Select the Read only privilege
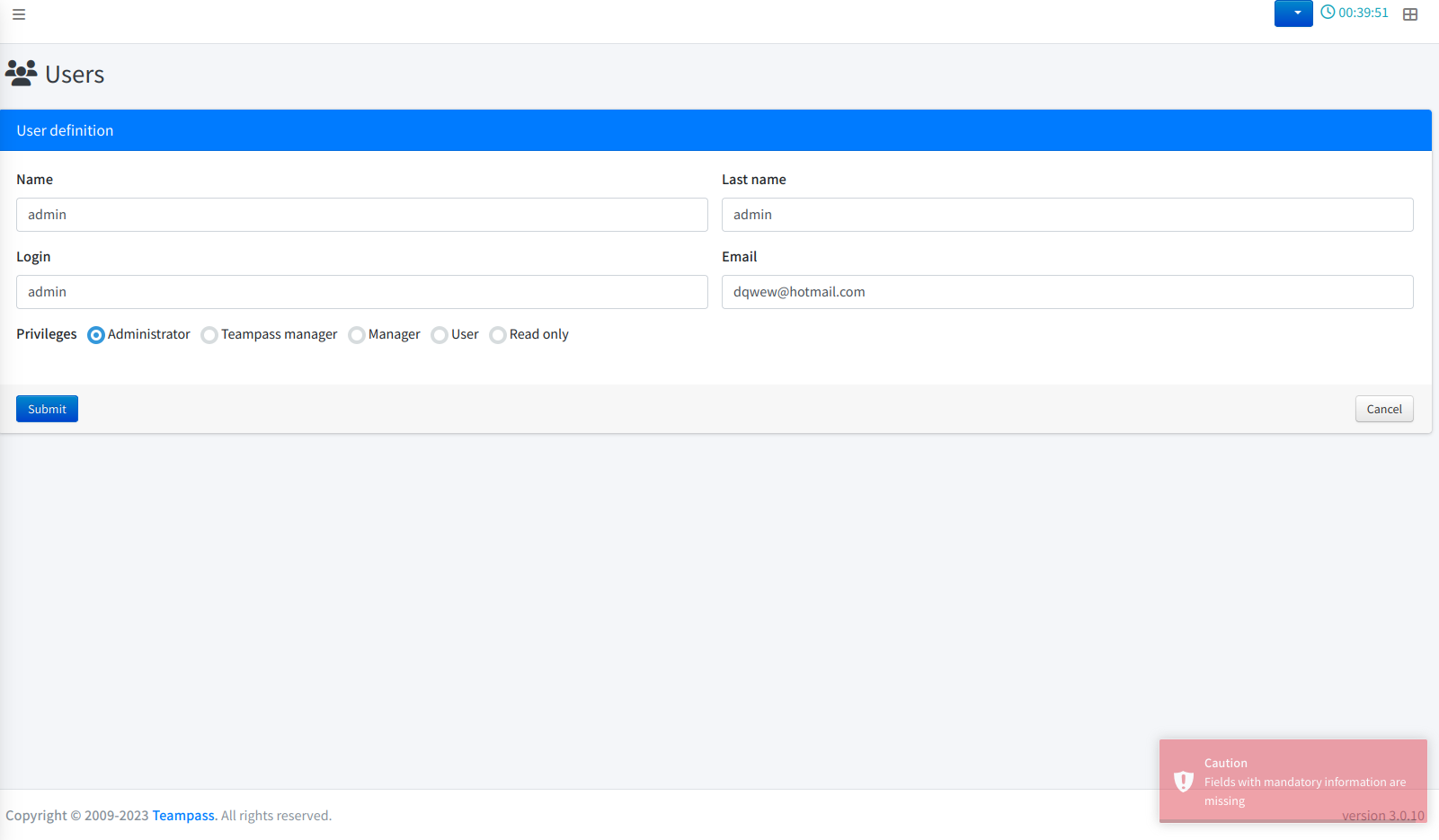 tap(498, 334)
